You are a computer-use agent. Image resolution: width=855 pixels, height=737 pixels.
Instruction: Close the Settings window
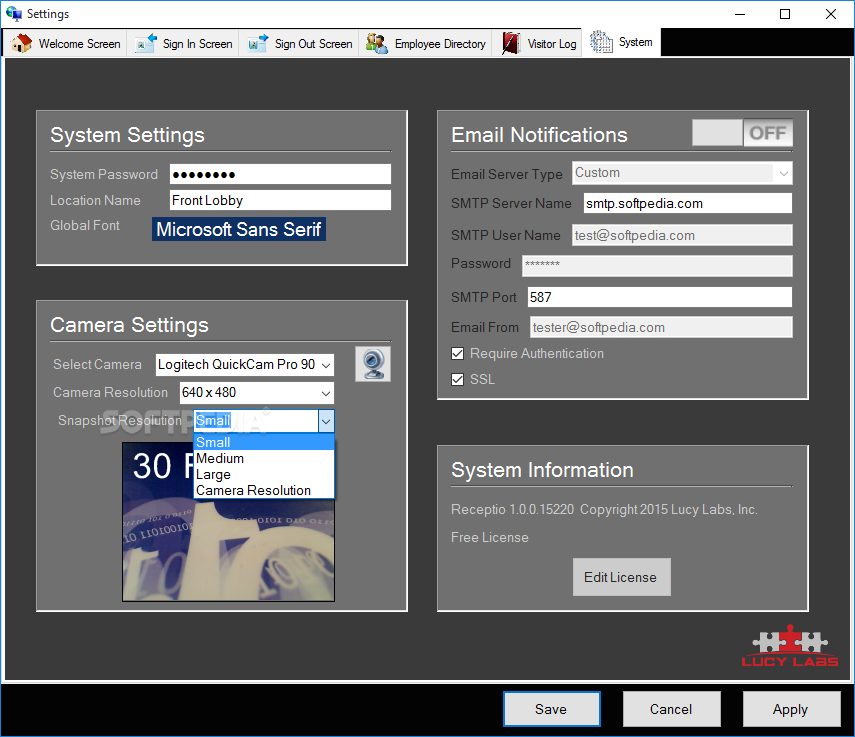tap(830, 14)
